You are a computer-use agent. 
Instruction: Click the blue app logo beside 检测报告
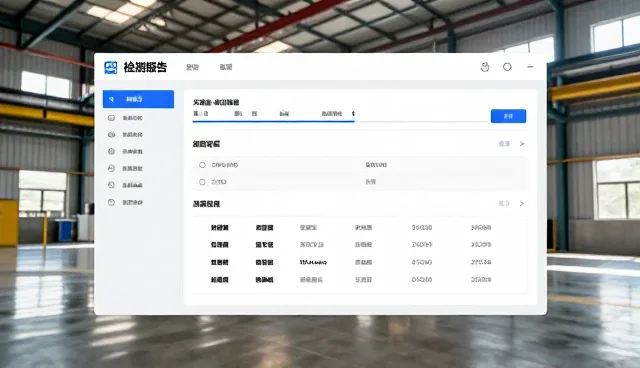pyautogui.click(x=111, y=67)
